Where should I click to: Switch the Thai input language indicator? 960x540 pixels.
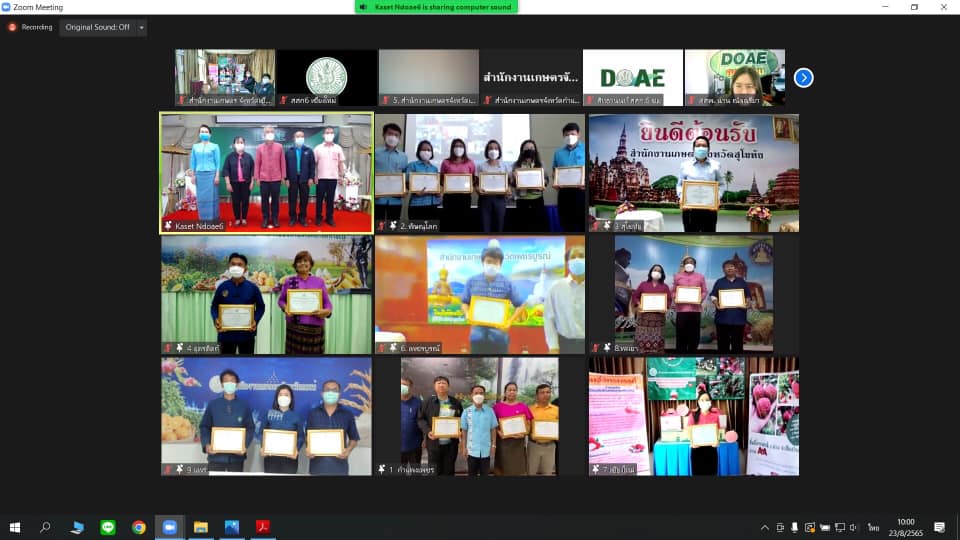(873, 527)
